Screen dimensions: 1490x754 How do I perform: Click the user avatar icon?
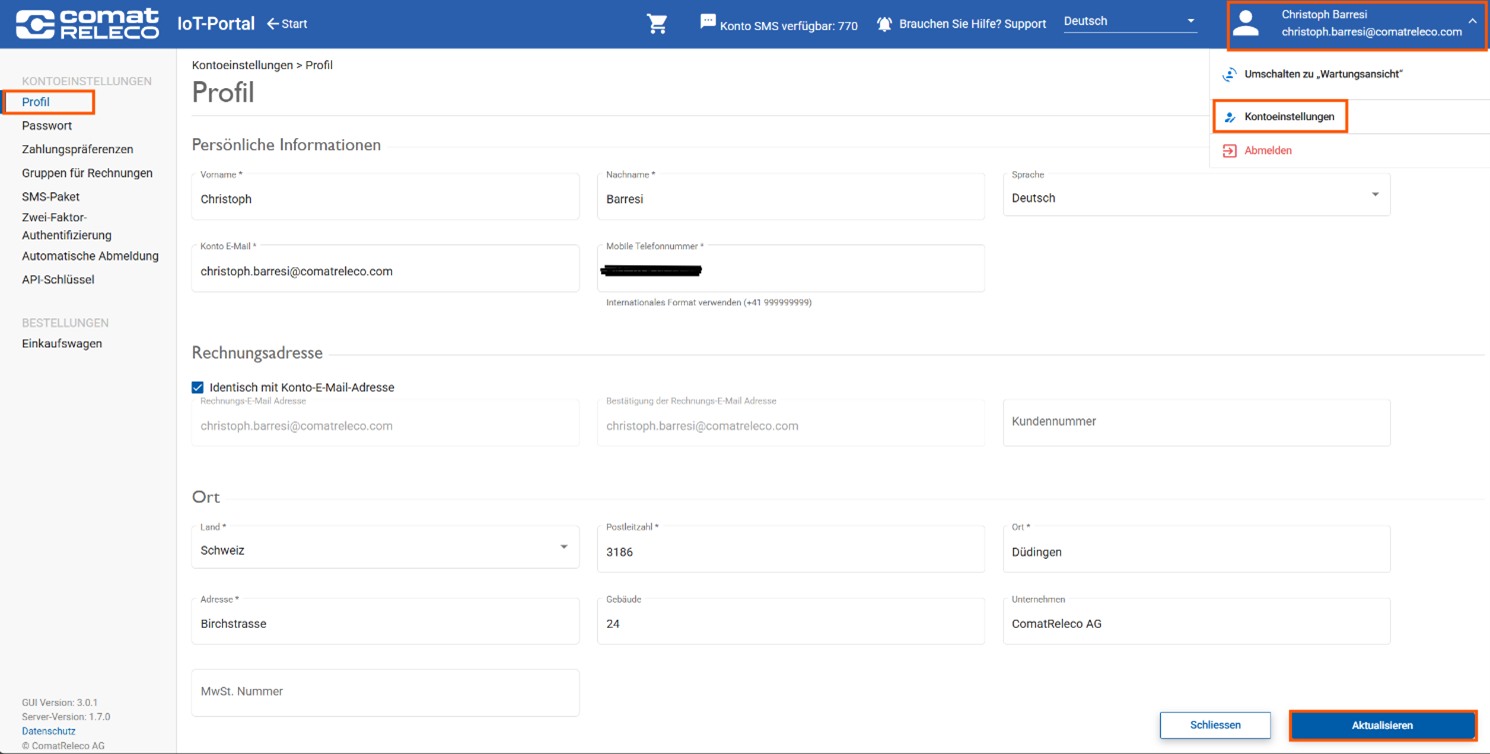[1246, 24]
